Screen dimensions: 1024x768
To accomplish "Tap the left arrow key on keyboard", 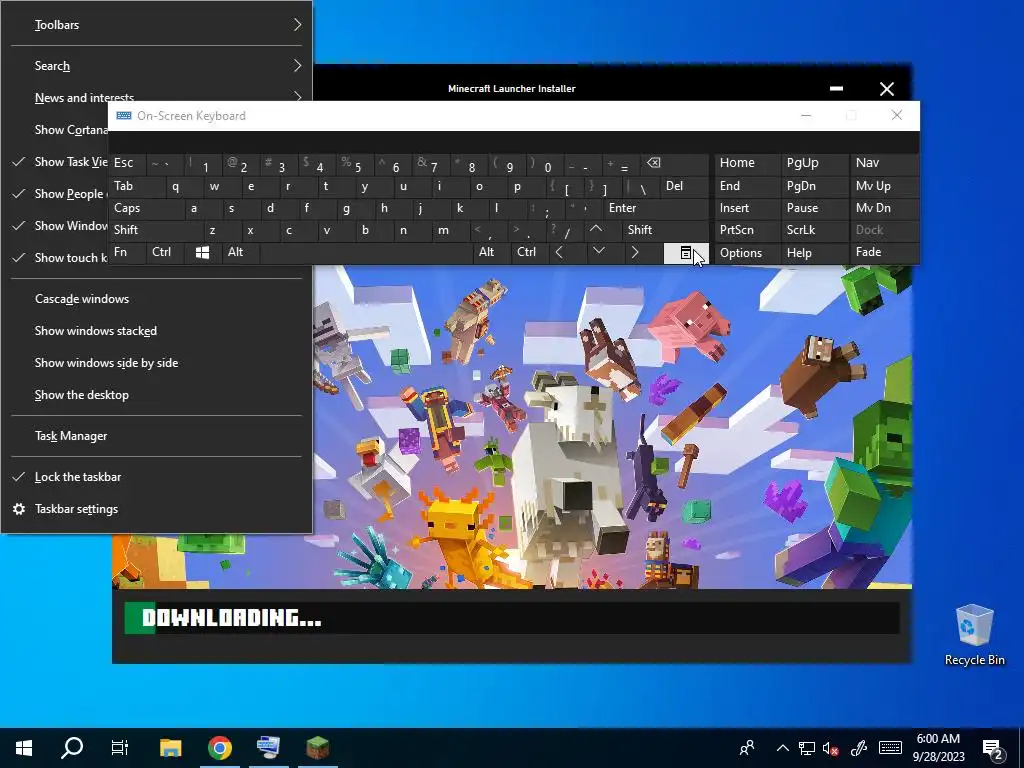I will coord(559,253).
